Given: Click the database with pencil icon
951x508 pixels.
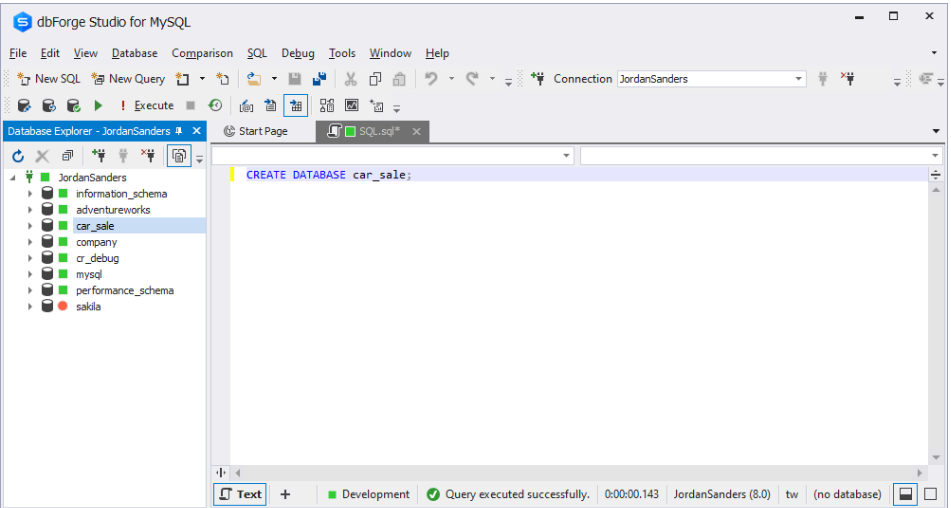Looking at the screenshot, I should 24,106.
